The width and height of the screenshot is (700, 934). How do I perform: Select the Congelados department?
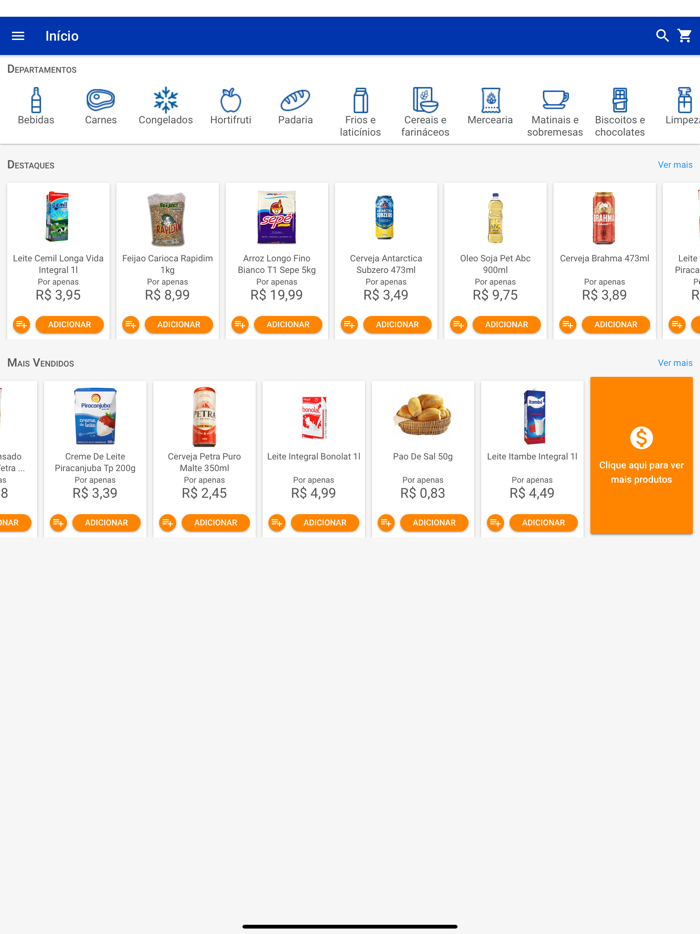(x=166, y=106)
